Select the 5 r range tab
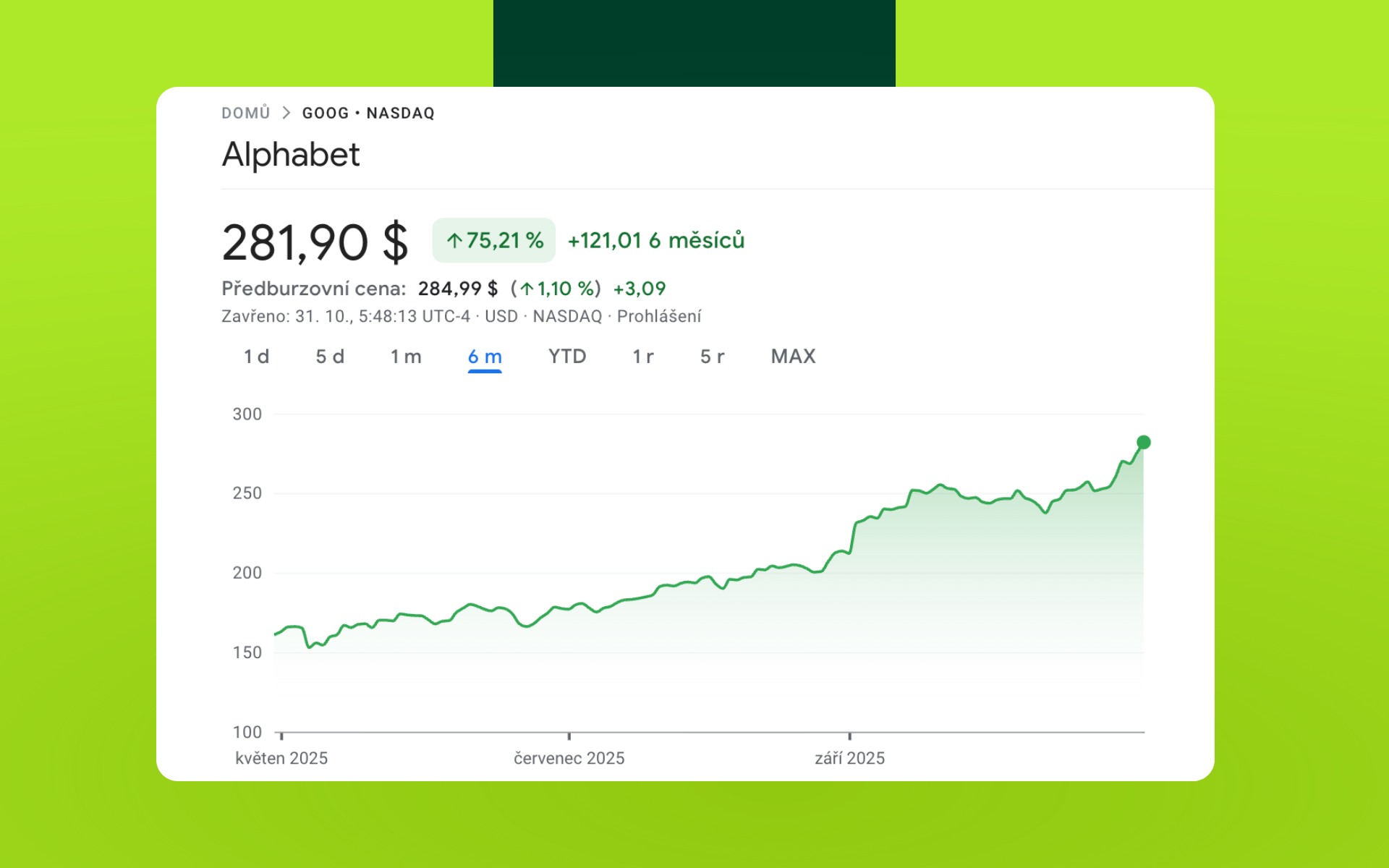 pos(712,357)
